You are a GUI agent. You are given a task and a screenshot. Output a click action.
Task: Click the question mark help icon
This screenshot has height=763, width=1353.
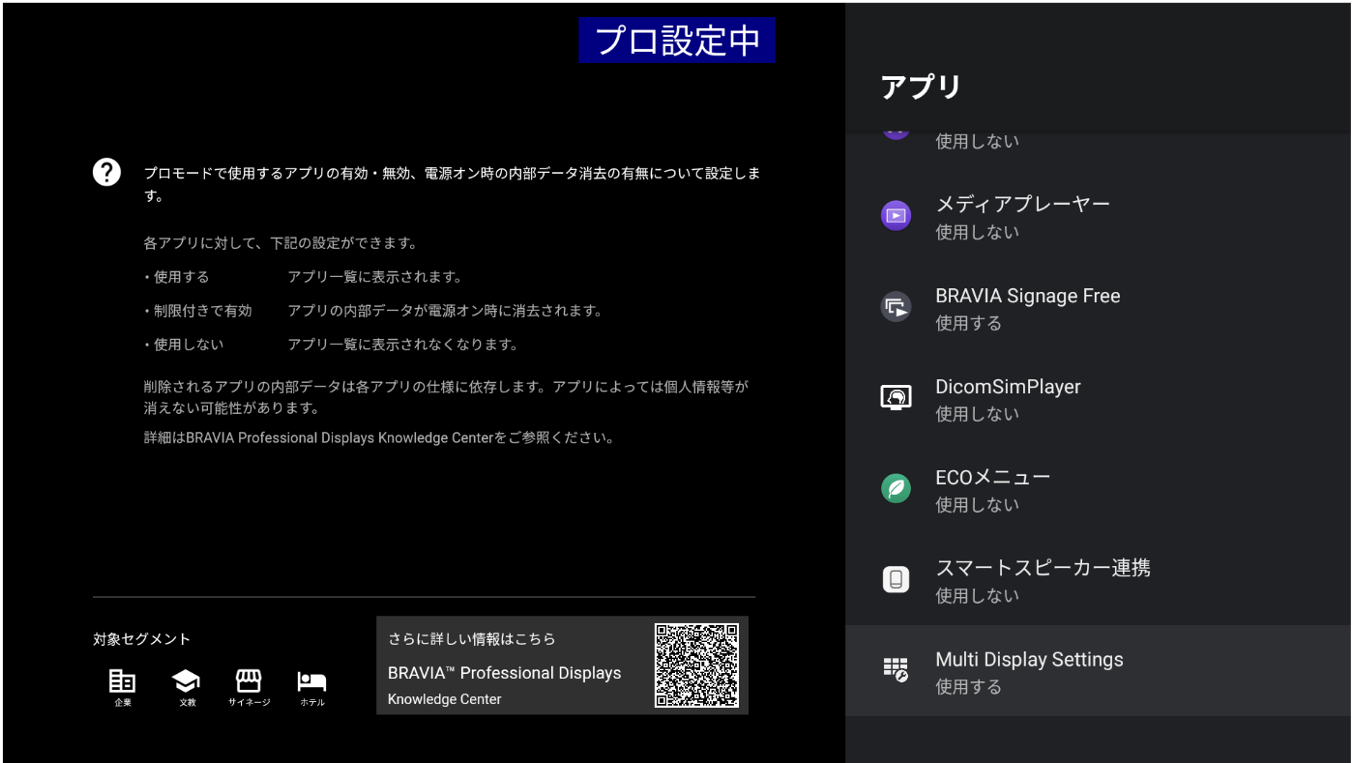coord(107,172)
